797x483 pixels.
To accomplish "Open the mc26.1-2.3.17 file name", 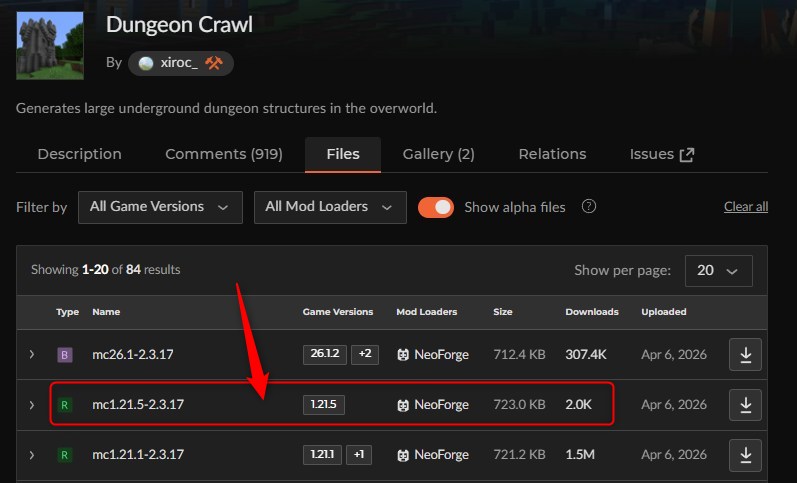I will click(133, 354).
